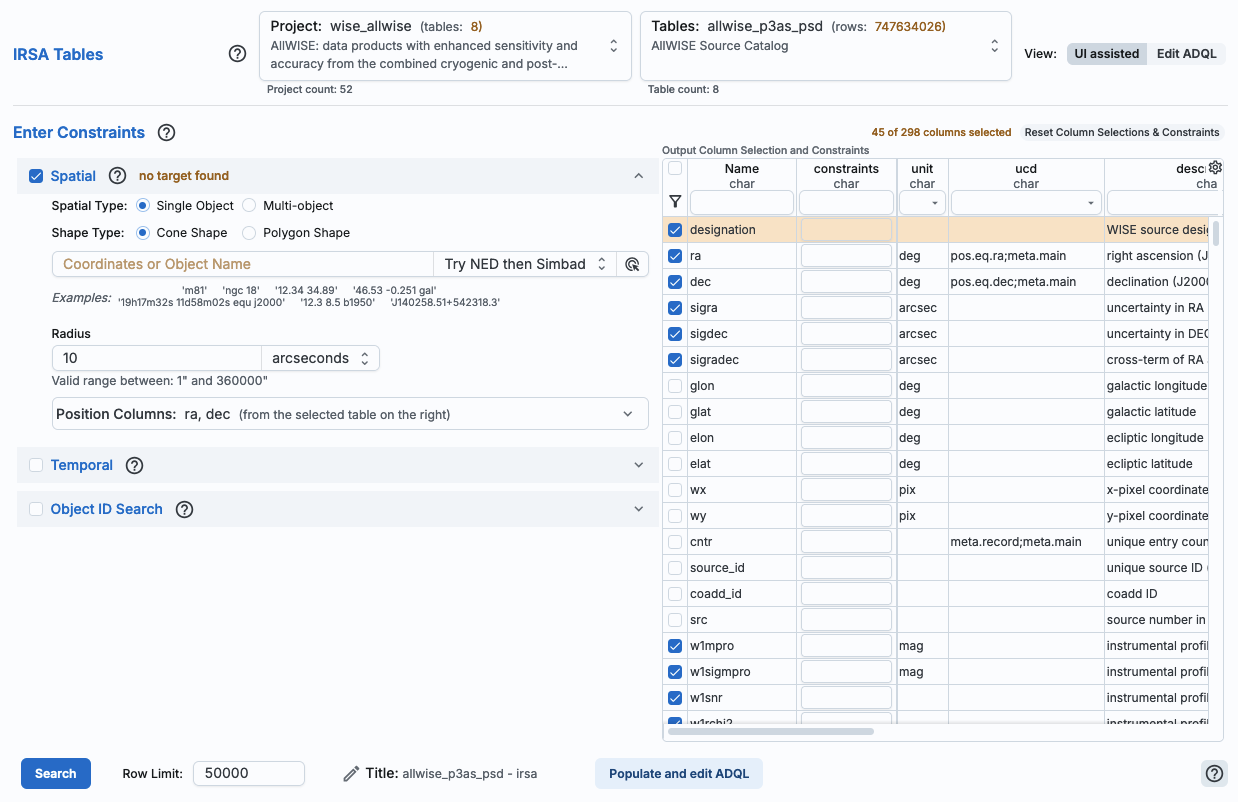
Task: Choose Cone Shape radio button
Action: click(143, 232)
